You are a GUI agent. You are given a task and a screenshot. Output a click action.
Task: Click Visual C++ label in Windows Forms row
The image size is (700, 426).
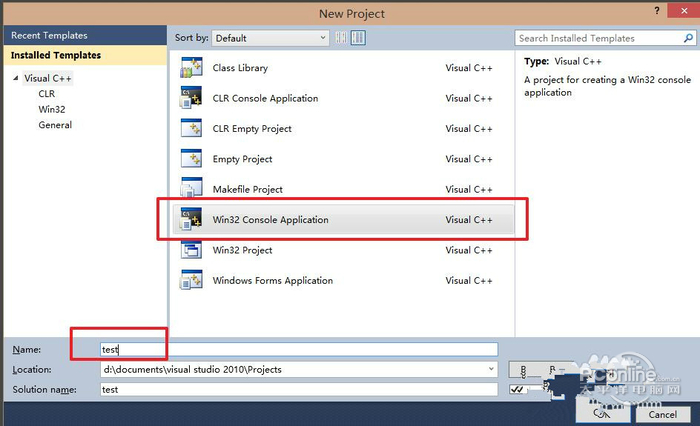[x=469, y=280]
